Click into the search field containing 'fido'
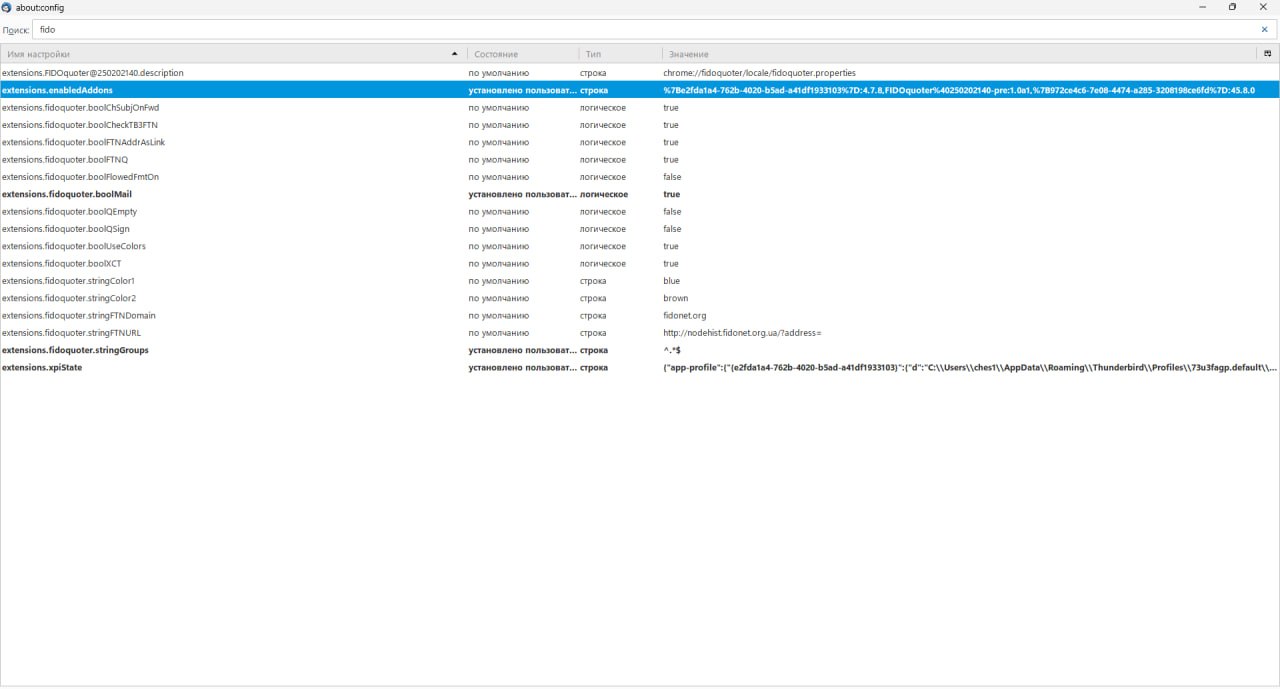Image resolution: width=1280 pixels, height=689 pixels. (x=640, y=30)
